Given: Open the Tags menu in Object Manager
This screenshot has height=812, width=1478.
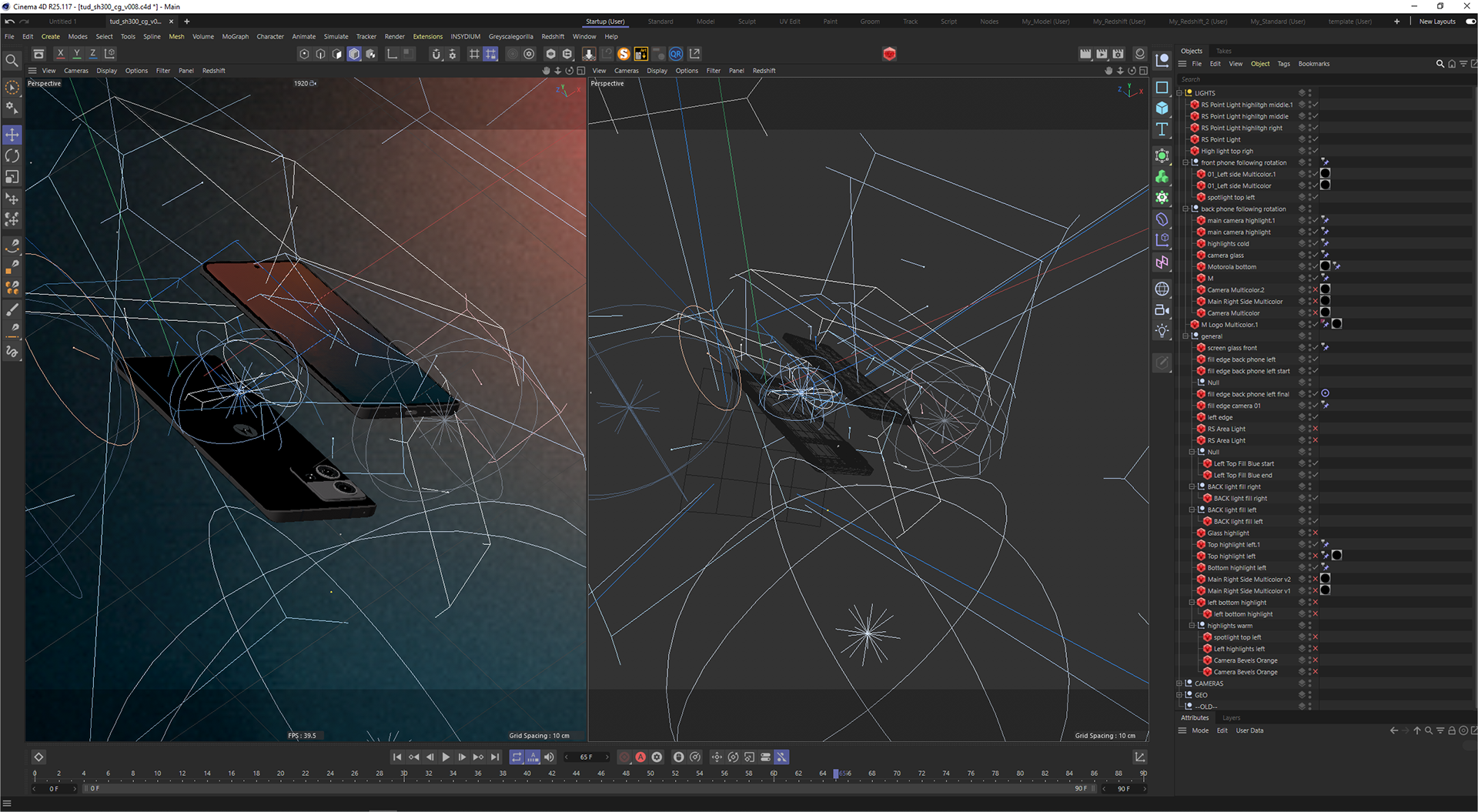Looking at the screenshot, I should point(1283,64).
